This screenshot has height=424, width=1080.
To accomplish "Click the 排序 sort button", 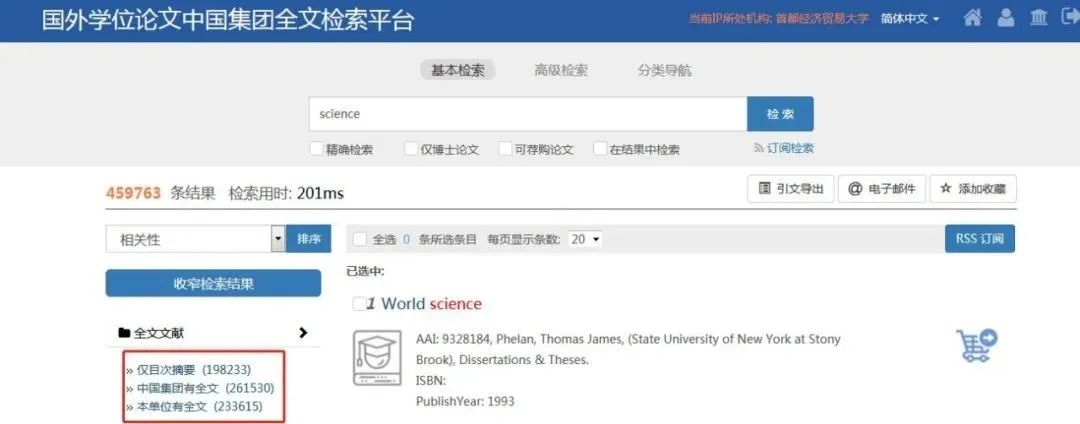I will (x=309, y=239).
